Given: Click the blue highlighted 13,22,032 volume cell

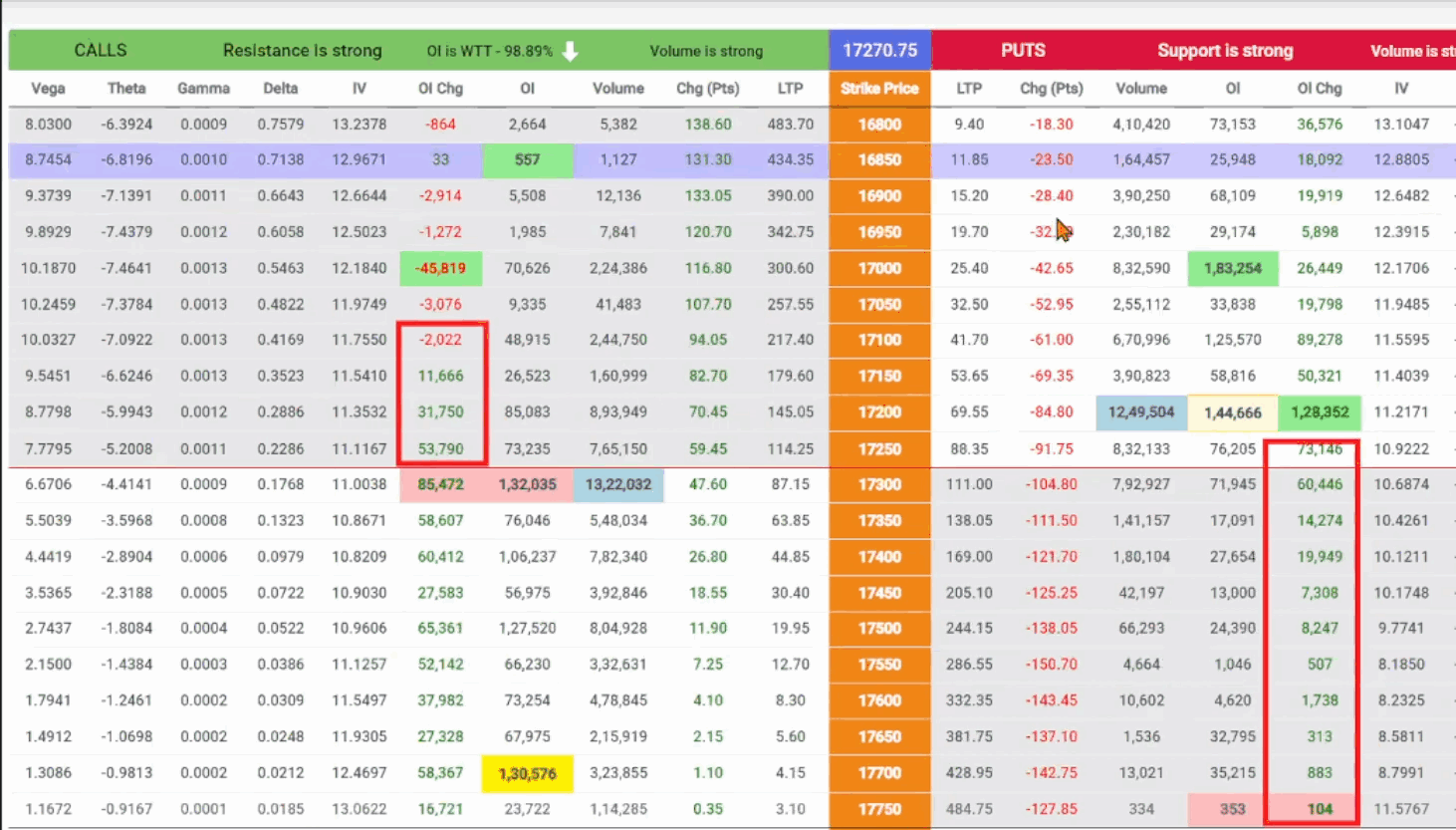Looking at the screenshot, I should point(617,484).
